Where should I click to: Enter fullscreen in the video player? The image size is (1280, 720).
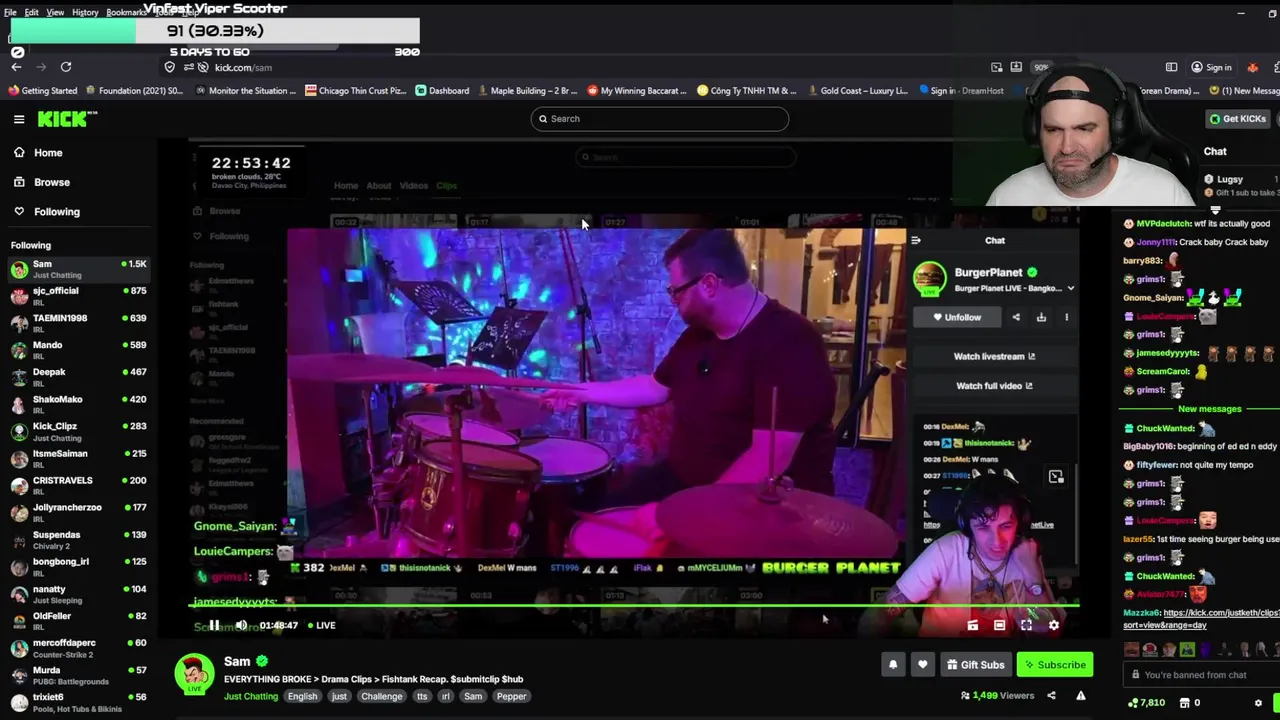click(1026, 625)
